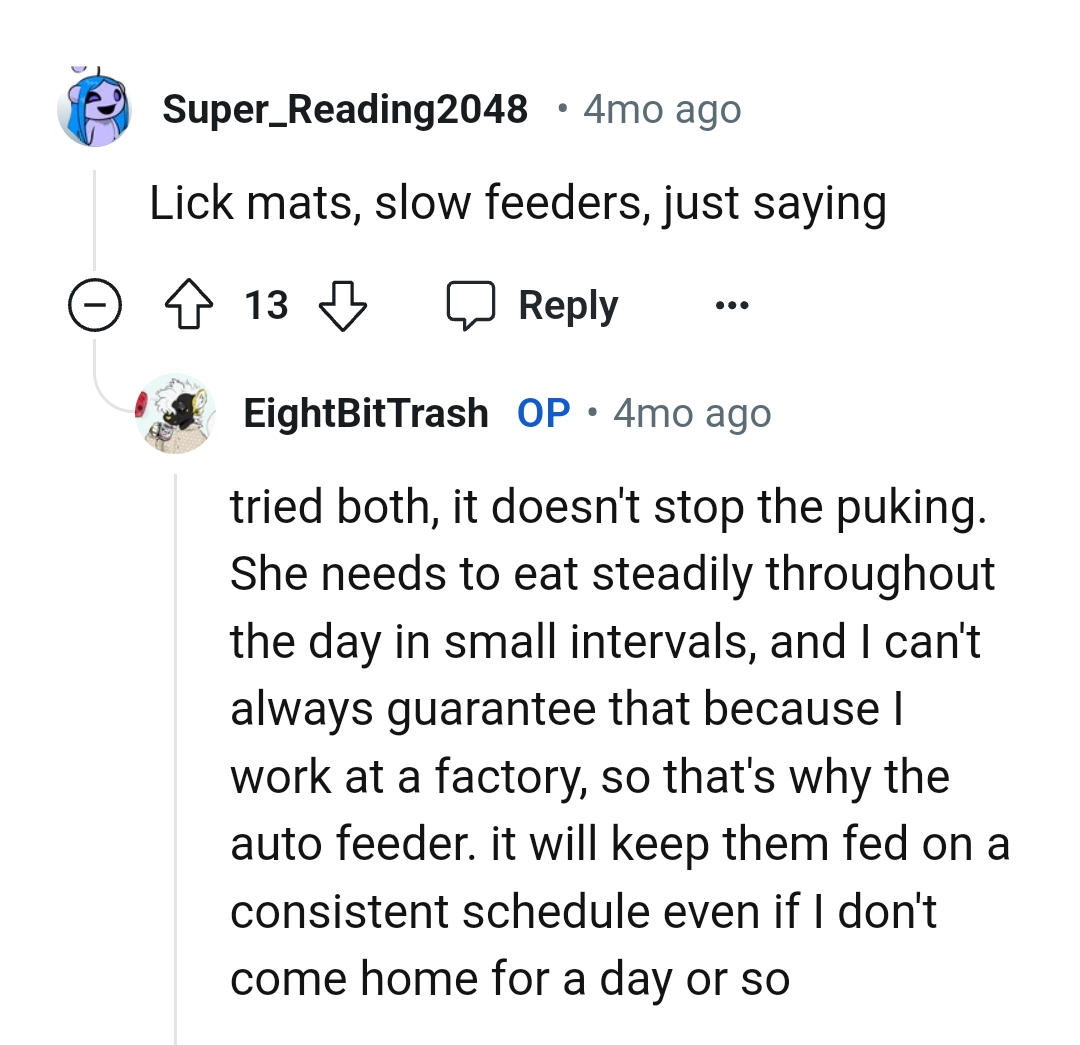Open the EightBitTrash username link
The height and width of the screenshot is (1045, 1080).
[x=366, y=413]
